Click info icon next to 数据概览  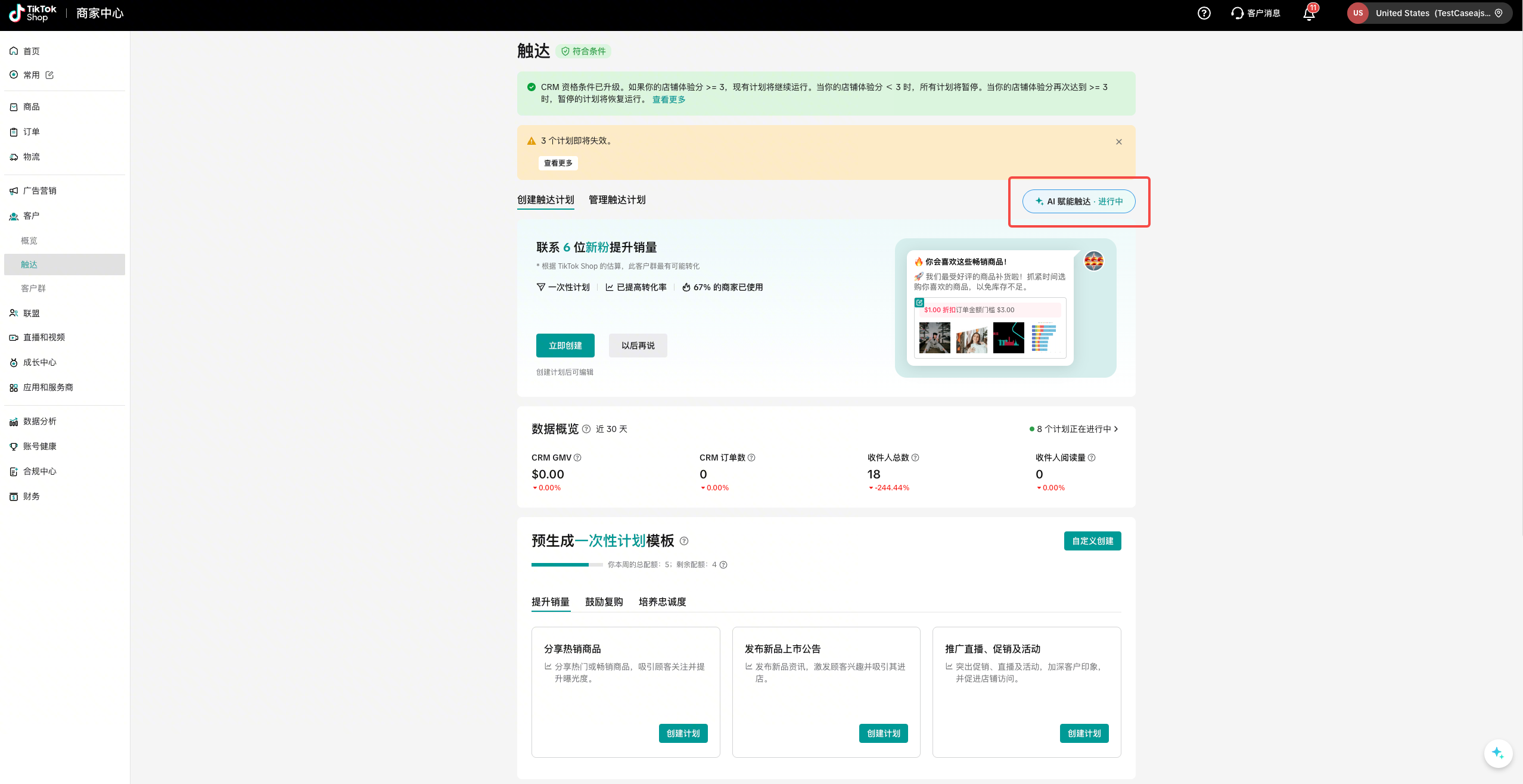click(x=586, y=429)
